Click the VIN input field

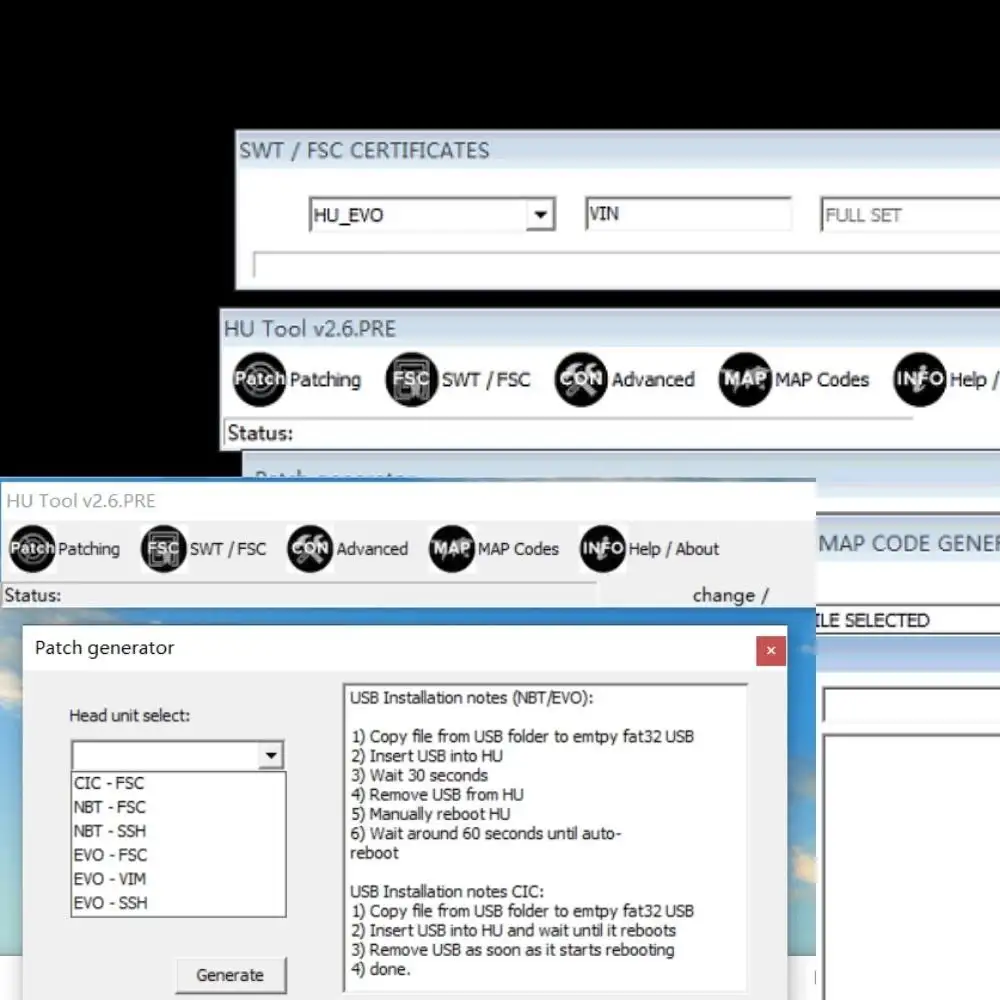pyautogui.click(x=688, y=214)
